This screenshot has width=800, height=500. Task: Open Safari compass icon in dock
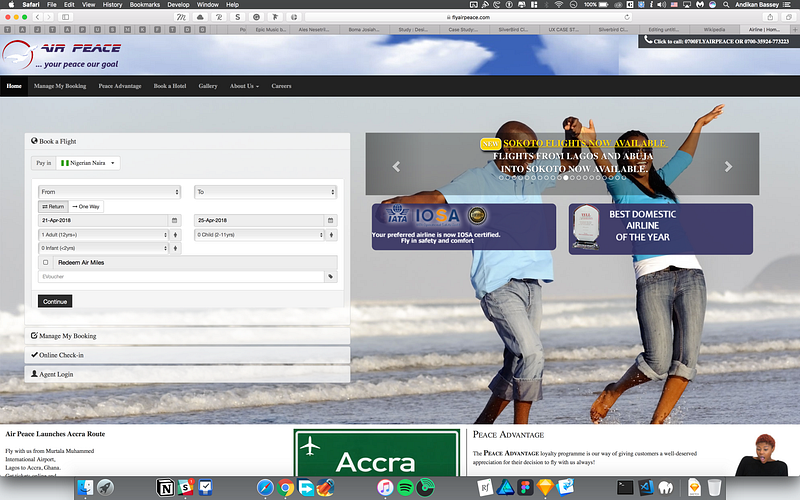(x=265, y=488)
